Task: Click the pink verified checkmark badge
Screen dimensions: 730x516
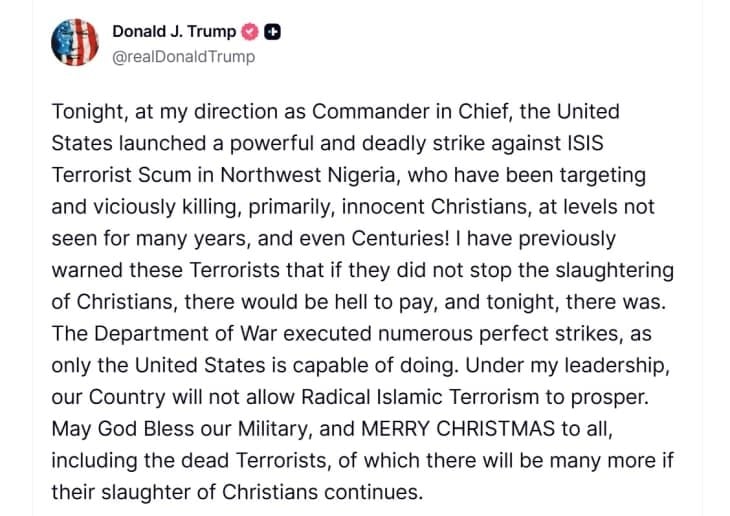Action: pyautogui.click(x=251, y=32)
